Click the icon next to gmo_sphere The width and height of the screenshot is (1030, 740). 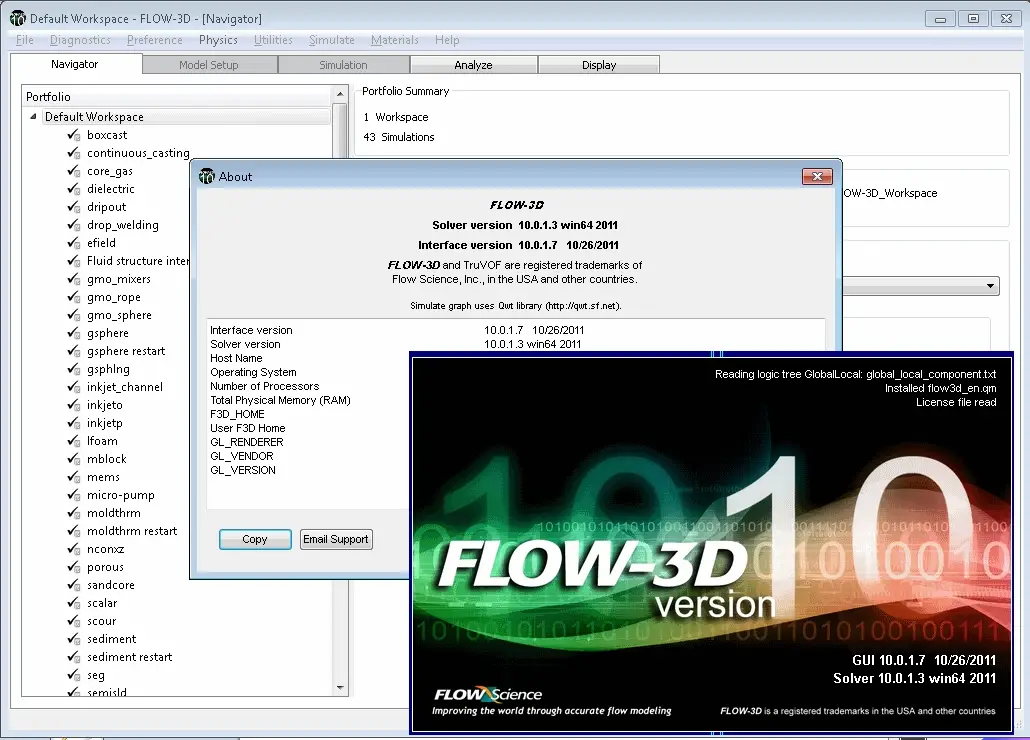point(74,315)
